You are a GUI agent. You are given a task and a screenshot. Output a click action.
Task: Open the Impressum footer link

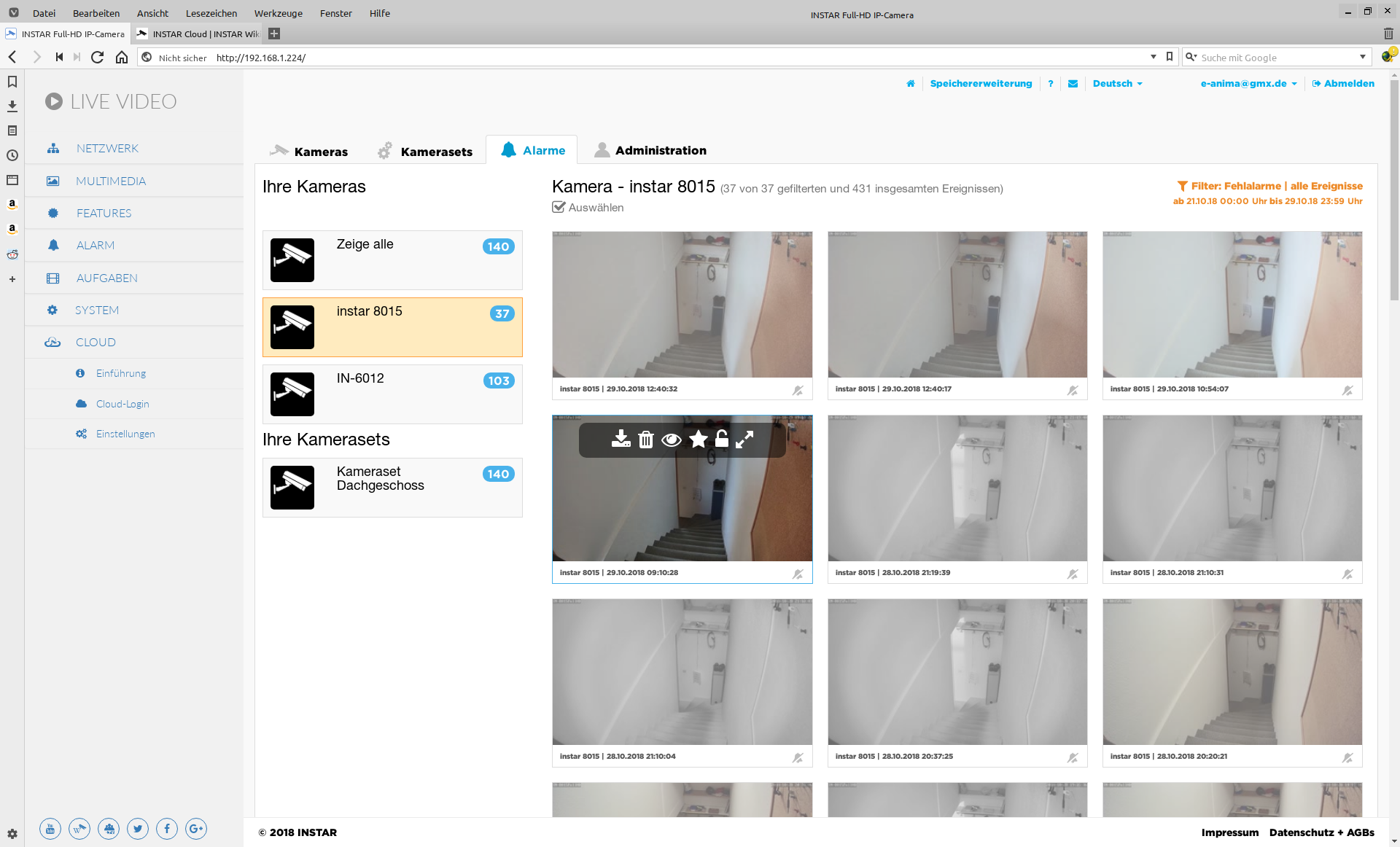(x=1230, y=832)
